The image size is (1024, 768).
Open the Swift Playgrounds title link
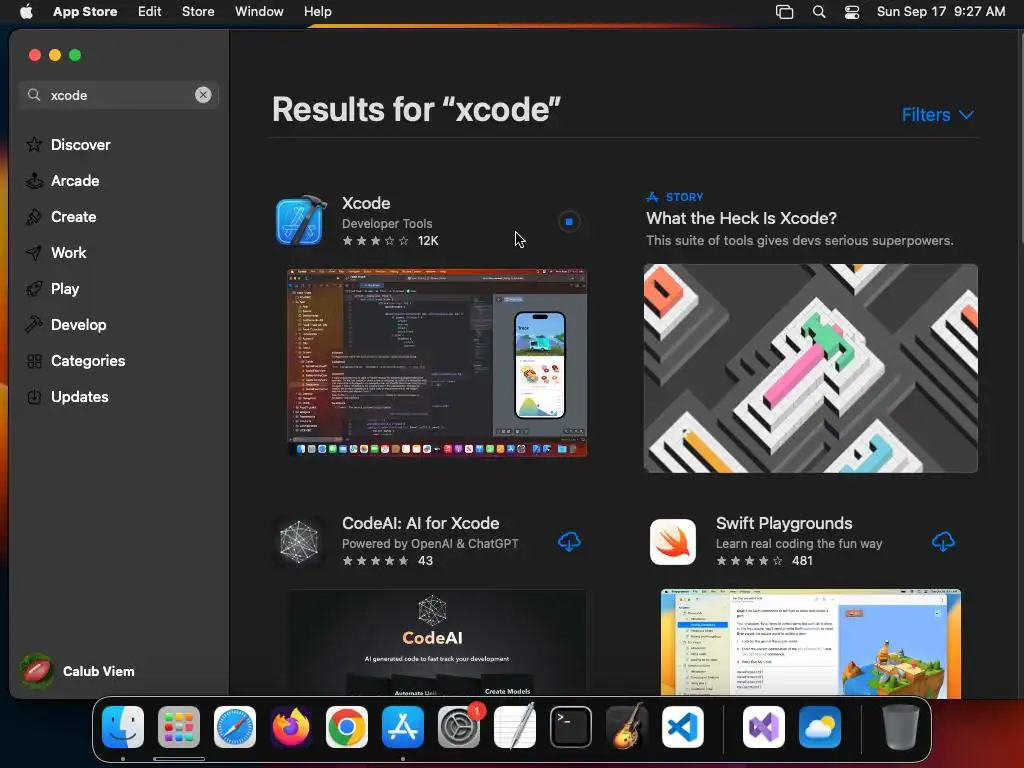[x=784, y=523]
